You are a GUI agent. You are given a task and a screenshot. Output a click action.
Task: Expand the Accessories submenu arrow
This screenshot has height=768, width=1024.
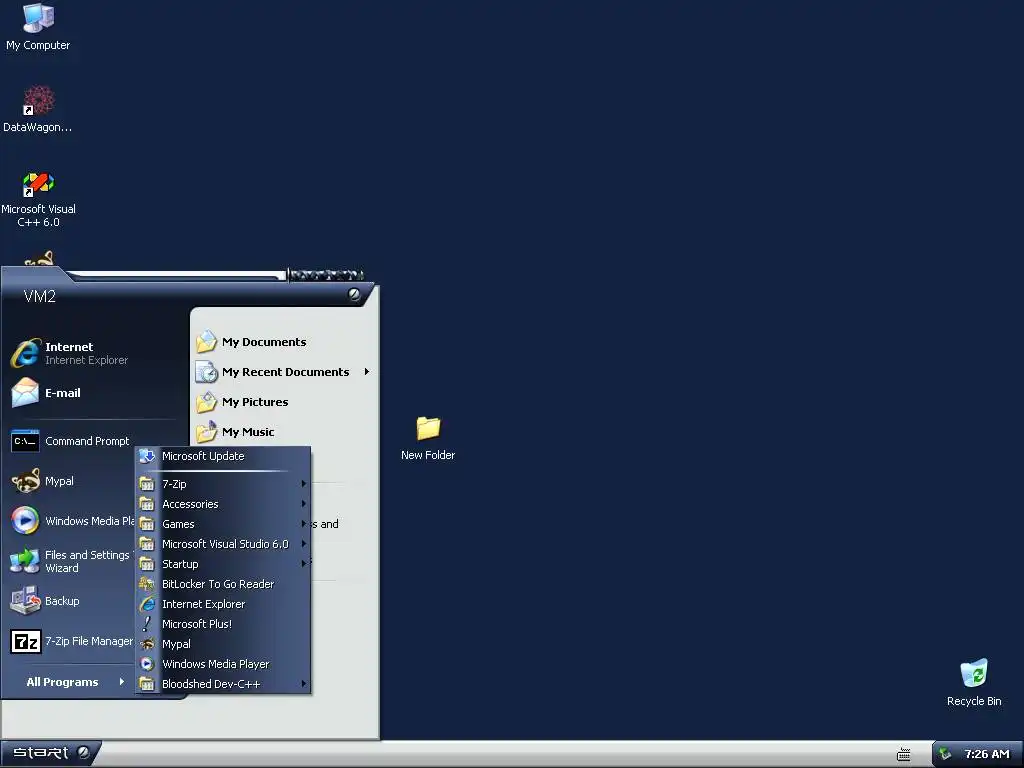(304, 504)
